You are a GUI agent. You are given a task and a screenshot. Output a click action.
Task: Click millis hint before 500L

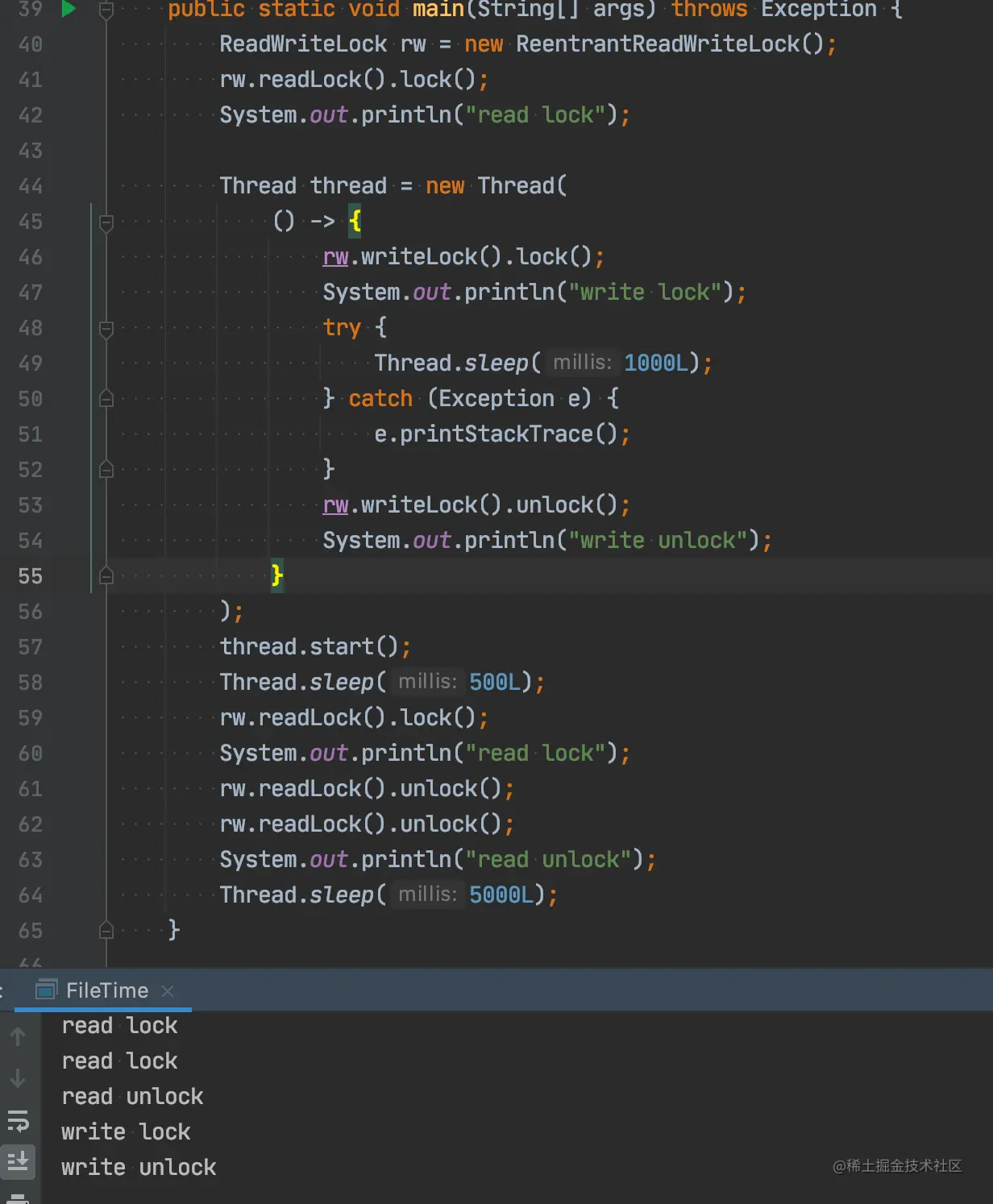click(427, 682)
